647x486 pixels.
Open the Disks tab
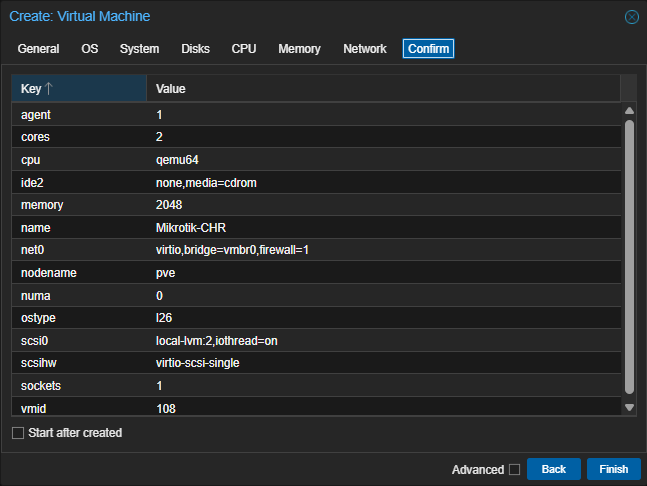[x=196, y=49]
